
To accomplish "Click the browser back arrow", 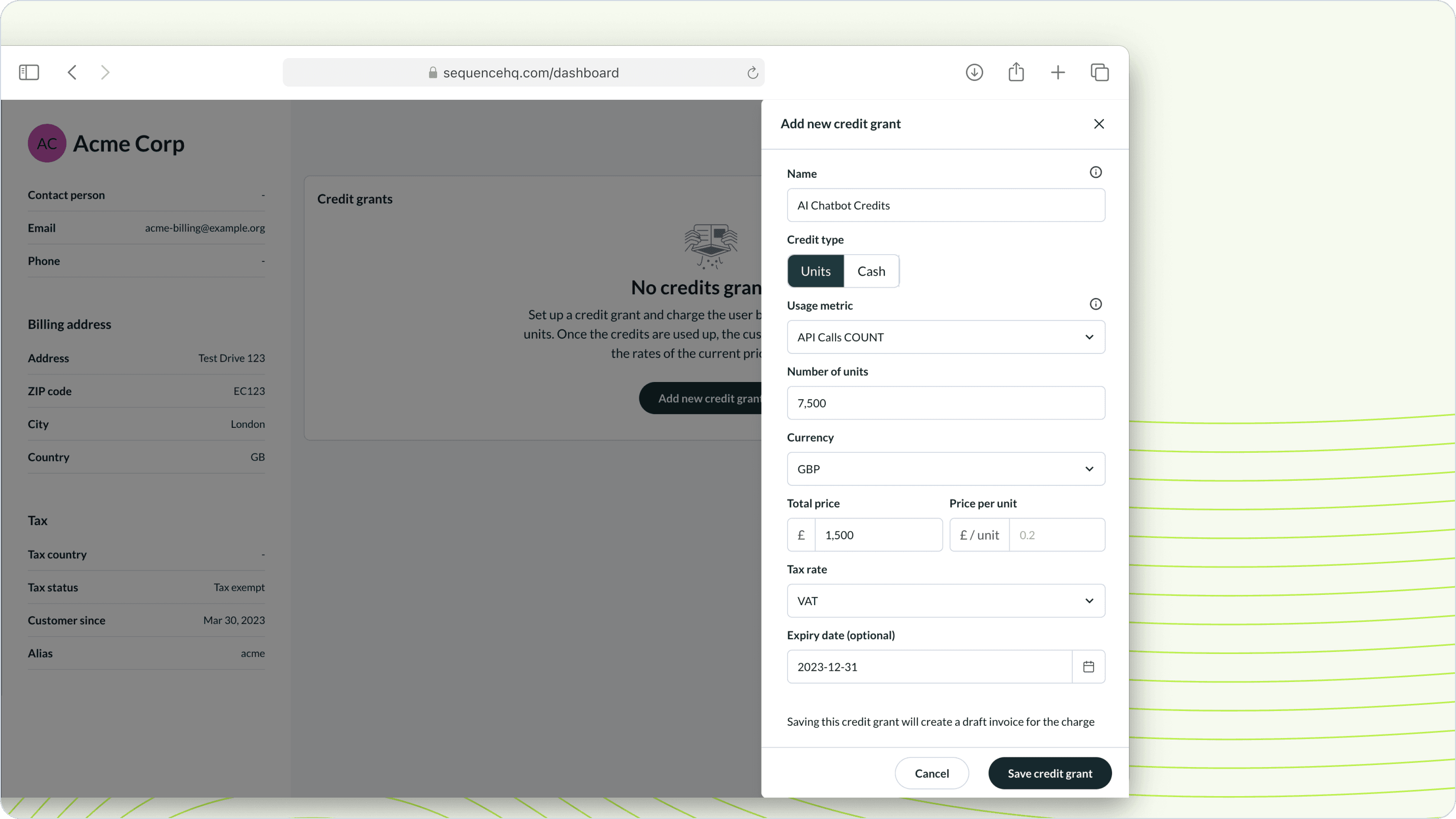I will coord(72,72).
